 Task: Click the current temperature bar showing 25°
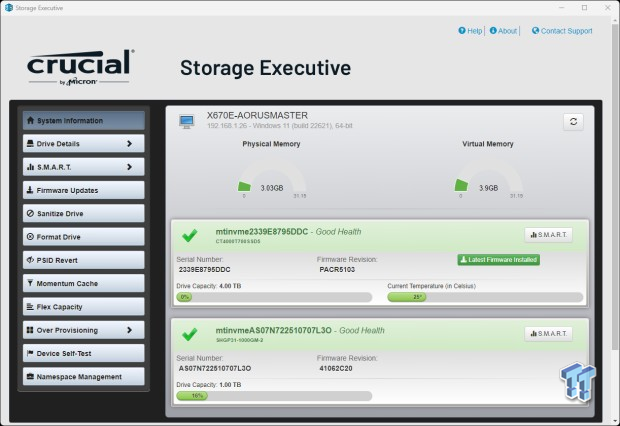[485, 297]
